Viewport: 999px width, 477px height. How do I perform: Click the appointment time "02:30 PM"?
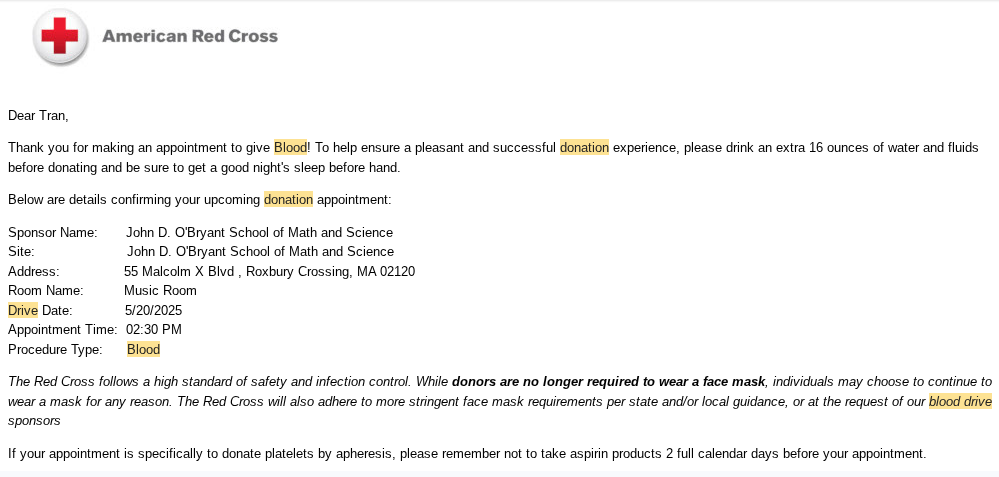[x=154, y=330]
